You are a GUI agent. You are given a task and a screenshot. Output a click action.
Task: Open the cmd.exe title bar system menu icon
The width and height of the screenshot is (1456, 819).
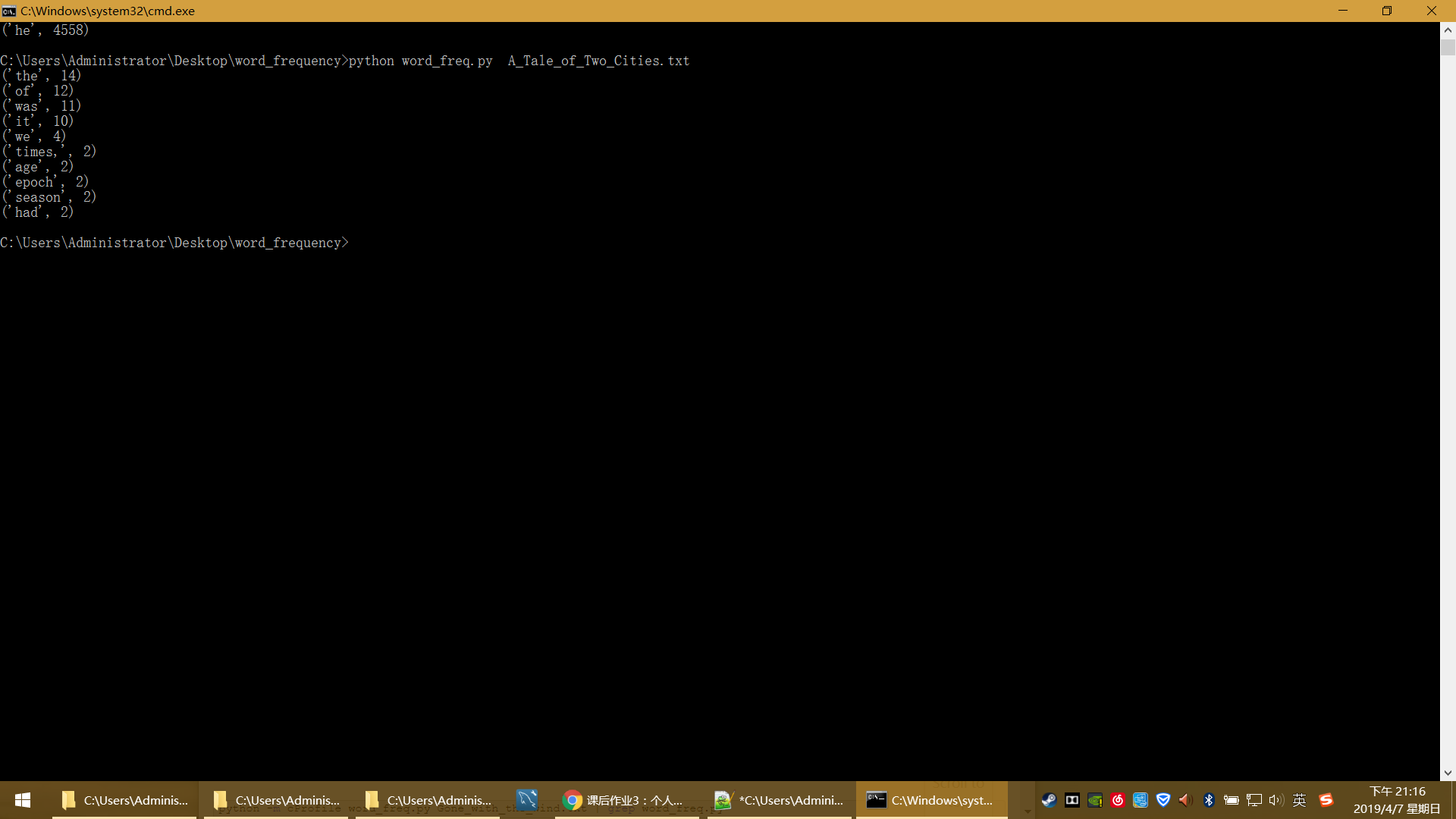click(x=9, y=11)
